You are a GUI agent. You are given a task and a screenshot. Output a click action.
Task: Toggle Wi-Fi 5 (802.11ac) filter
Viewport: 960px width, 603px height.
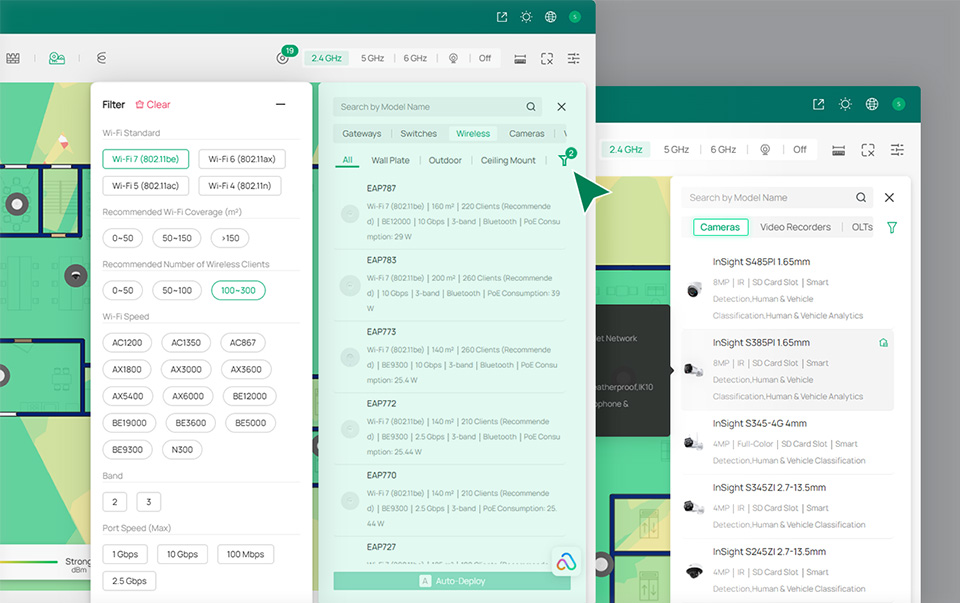tap(146, 185)
